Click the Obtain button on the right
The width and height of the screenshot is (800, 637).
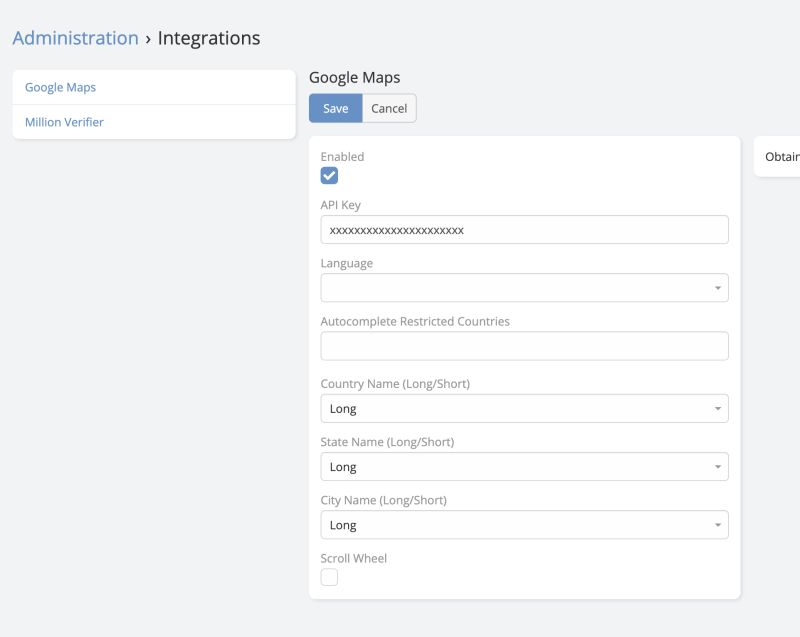coord(783,156)
